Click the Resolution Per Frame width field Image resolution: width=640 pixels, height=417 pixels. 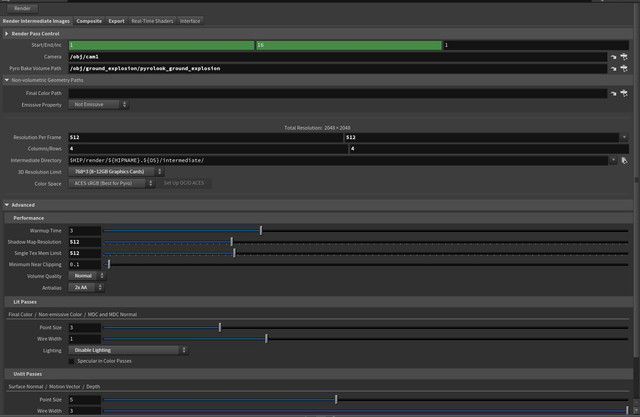coord(206,138)
